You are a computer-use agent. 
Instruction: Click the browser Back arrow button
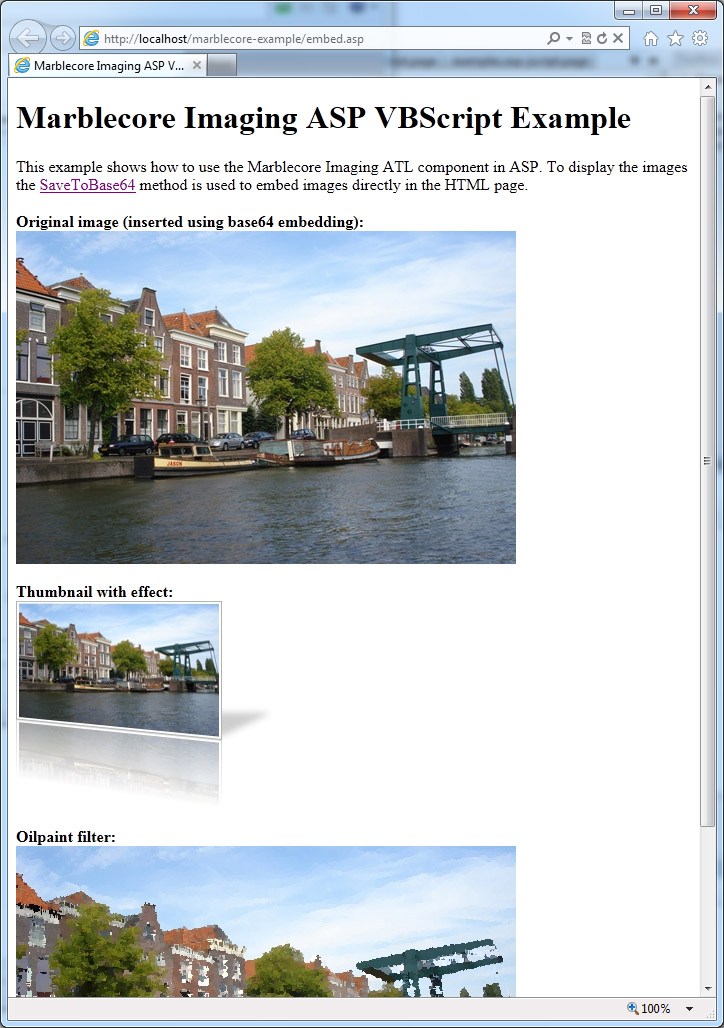(28, 38)
